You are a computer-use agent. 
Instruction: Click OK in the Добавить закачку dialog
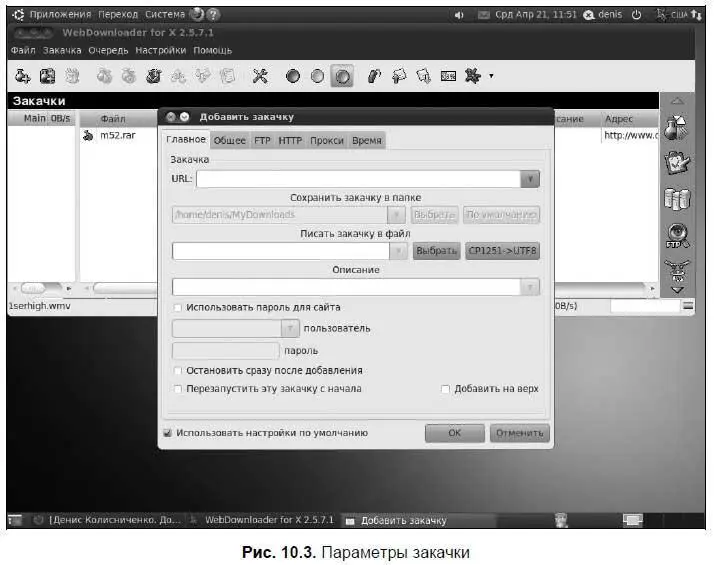(x=454, y=433)
